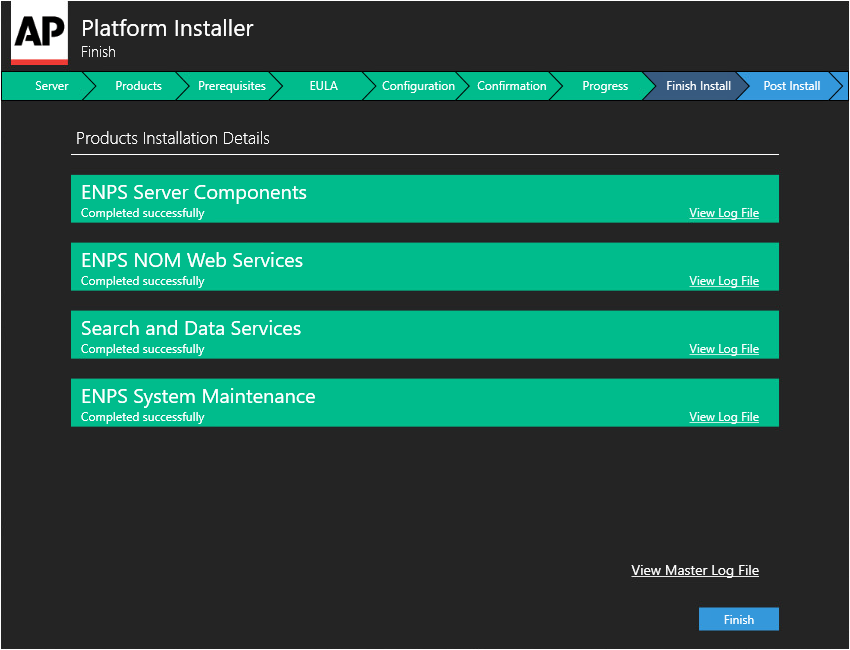Switch to the Prerequisites step
Viewport: 850px width, 650px height.
[x=231, y=86]
